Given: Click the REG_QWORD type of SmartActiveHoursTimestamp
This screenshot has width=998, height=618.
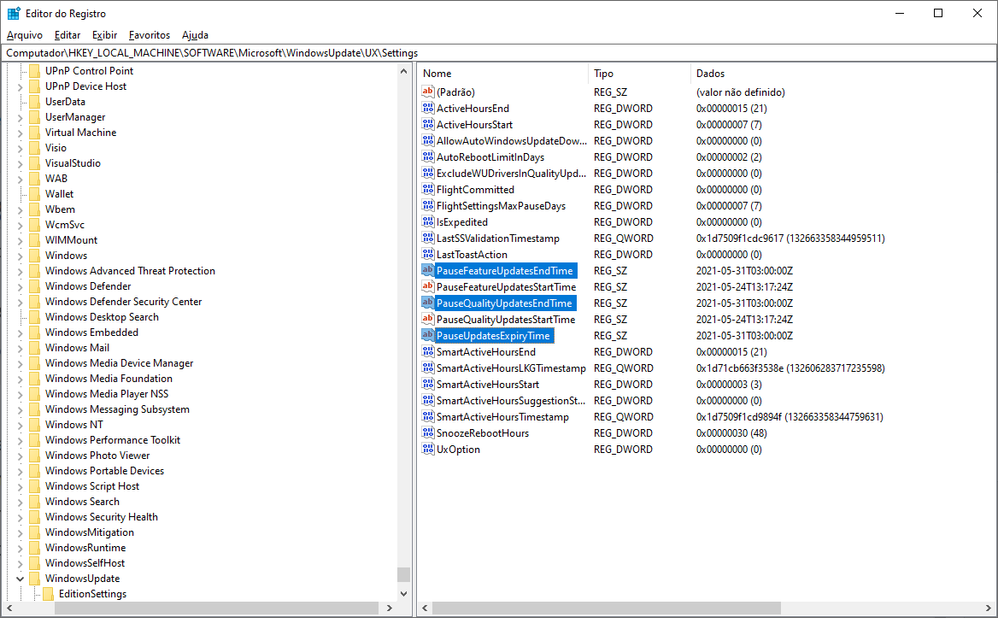Looking at the screenshot, I should (623, 416).
